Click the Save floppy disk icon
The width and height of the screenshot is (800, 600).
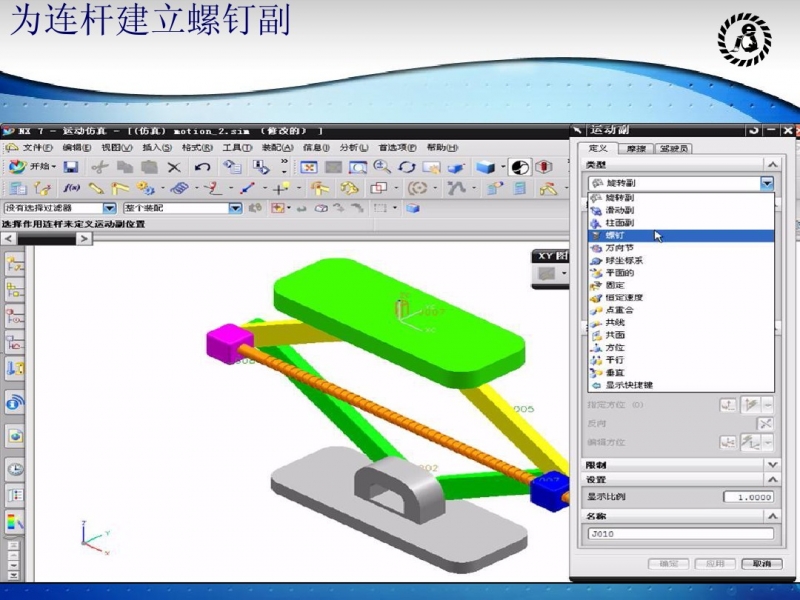click(70, 167)
